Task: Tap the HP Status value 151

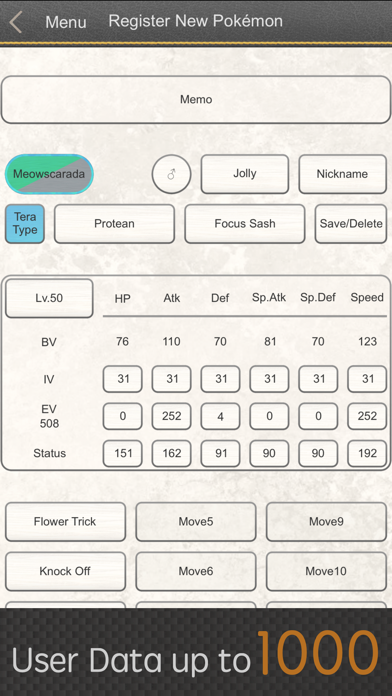Action: click(123, 454)
